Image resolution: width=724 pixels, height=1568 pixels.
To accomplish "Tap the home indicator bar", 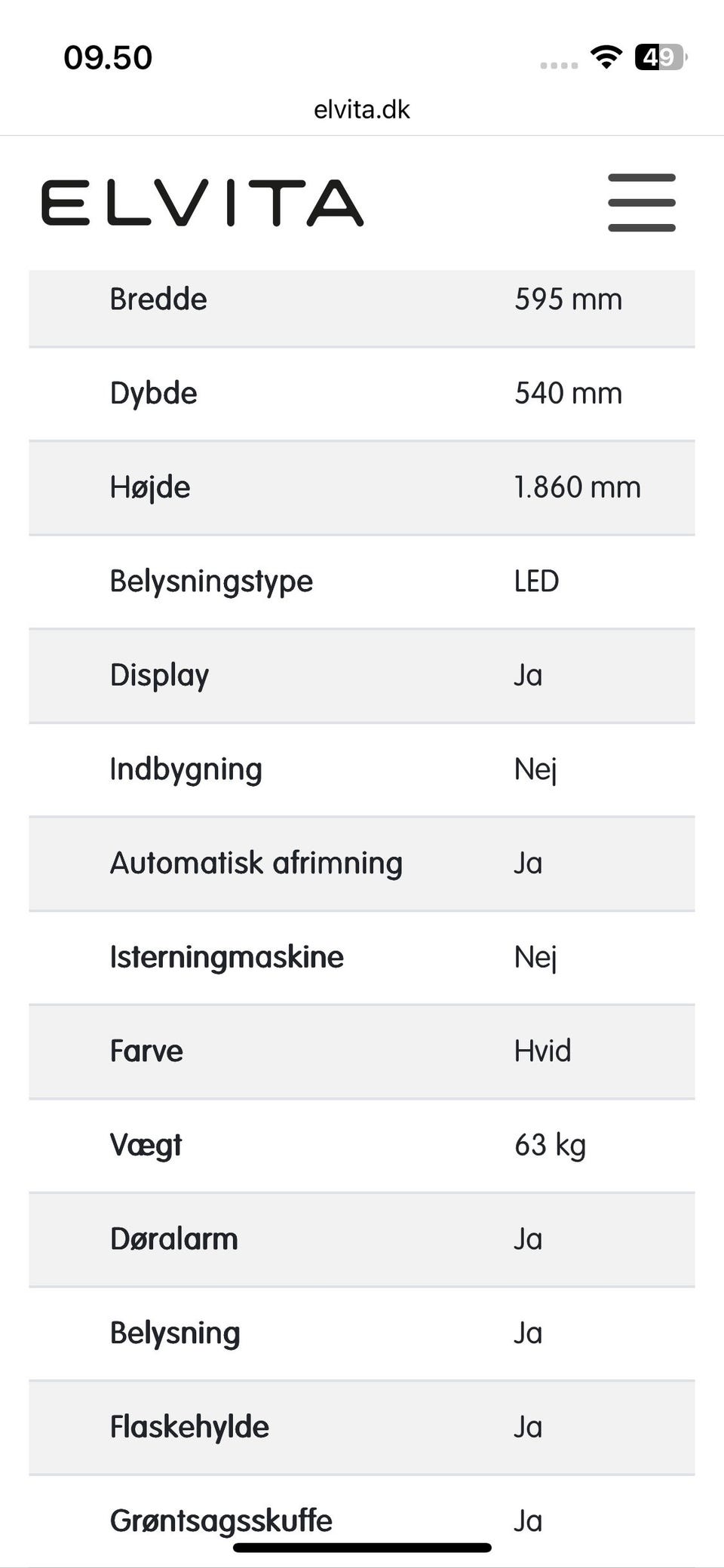I will click(x=362, y=1548).
